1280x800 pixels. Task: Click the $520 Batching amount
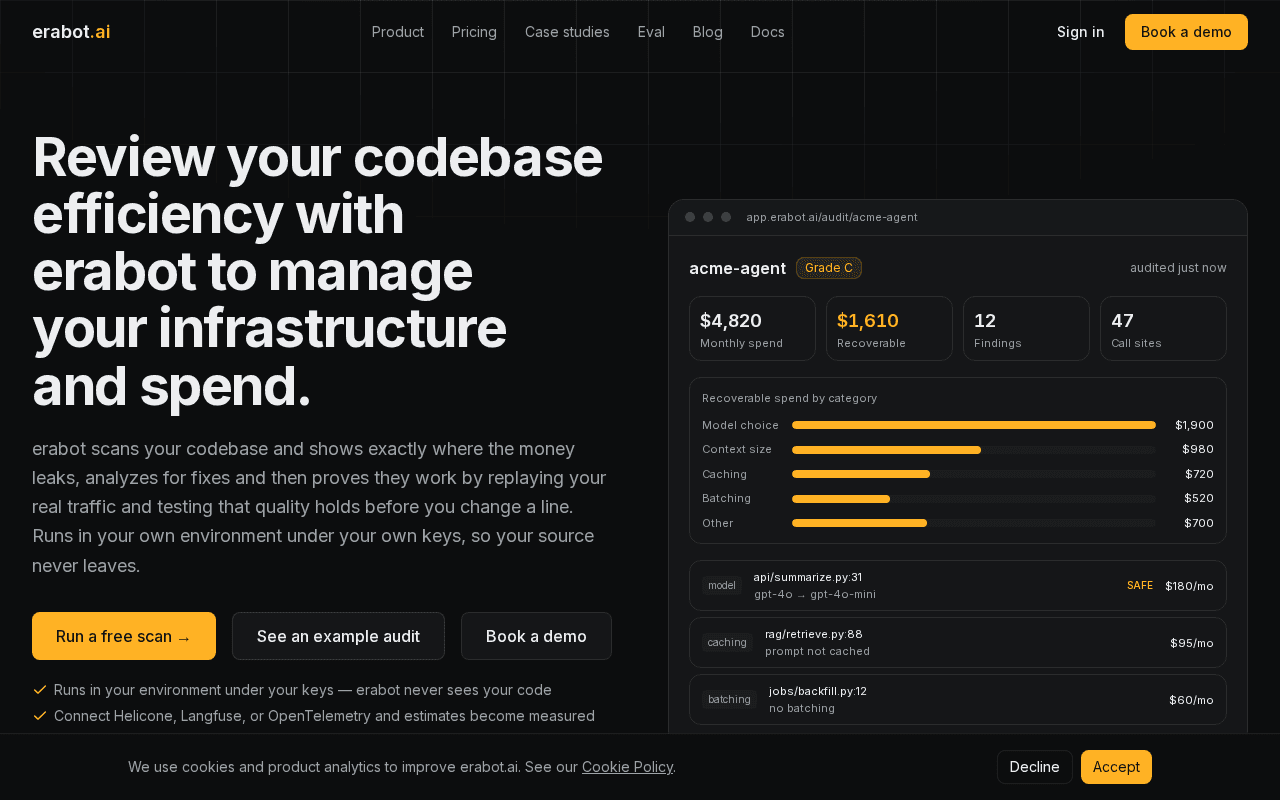[1199, 498]
